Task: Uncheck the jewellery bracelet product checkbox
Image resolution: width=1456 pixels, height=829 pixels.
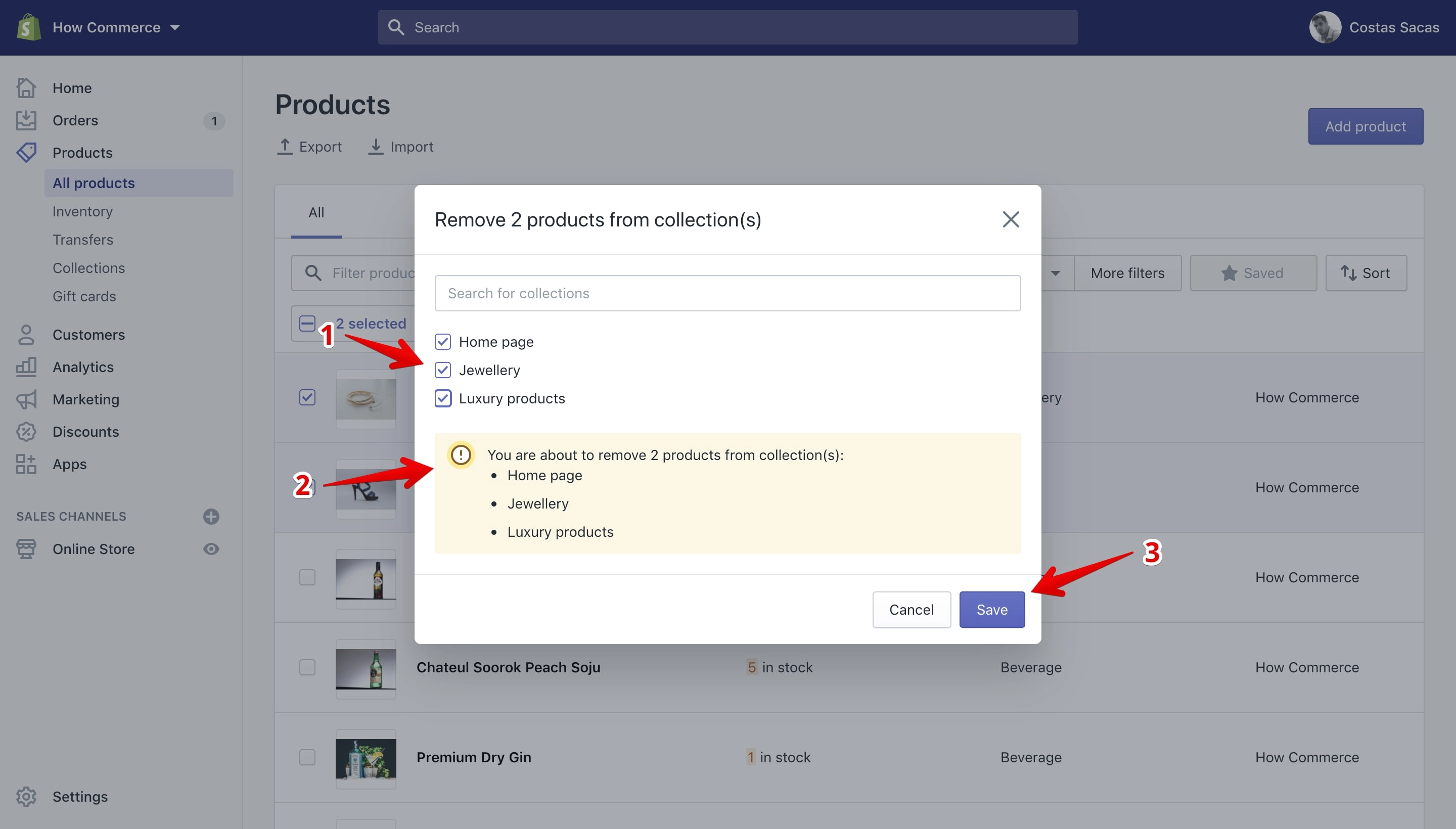Action: pyautogui.click(x=307, y=397)
